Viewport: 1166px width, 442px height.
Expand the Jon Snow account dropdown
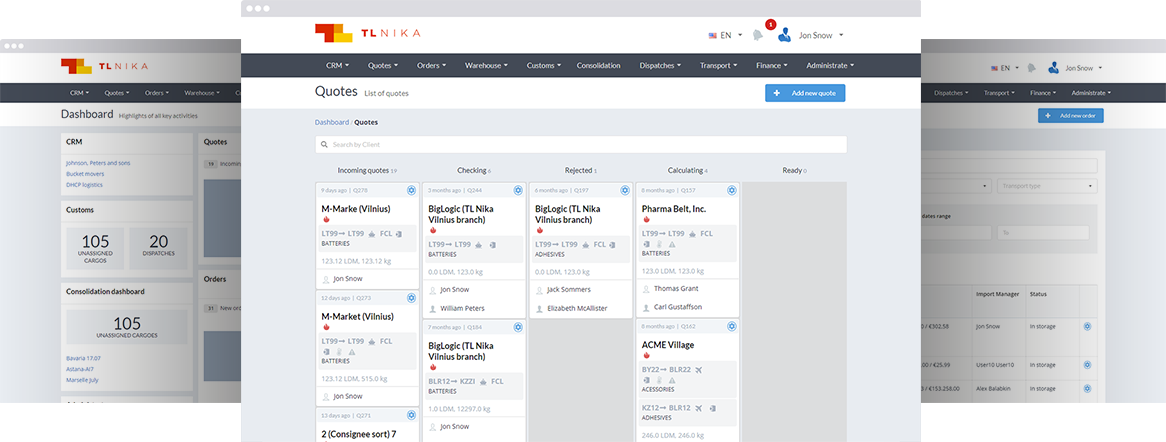820,35
